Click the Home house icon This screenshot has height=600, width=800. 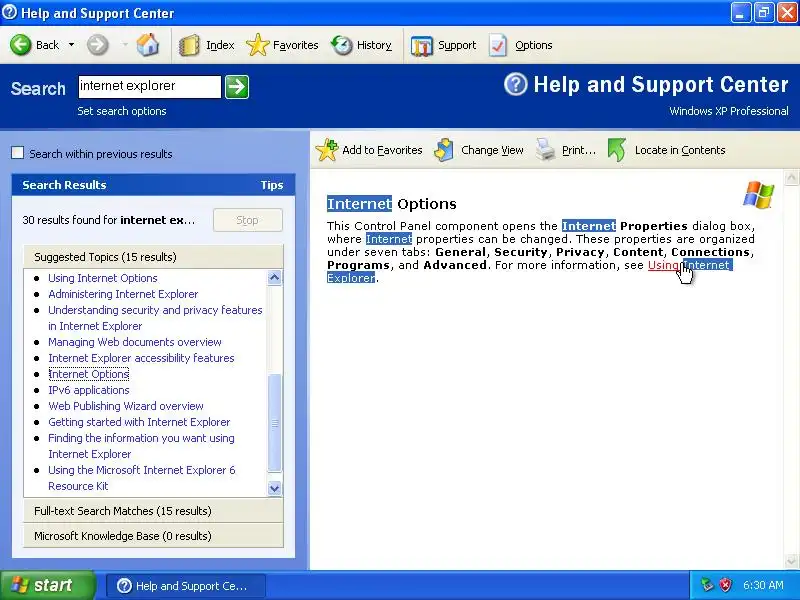pyautogui.click(x=147, y=45)
